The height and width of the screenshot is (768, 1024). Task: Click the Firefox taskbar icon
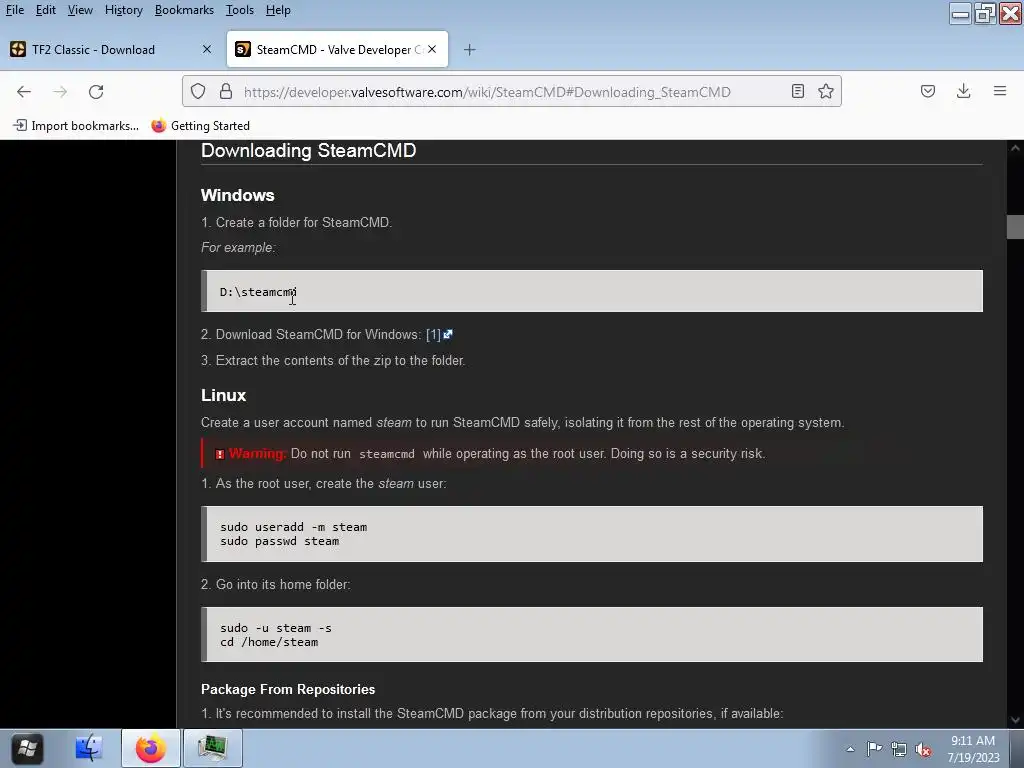pos(151,748)
